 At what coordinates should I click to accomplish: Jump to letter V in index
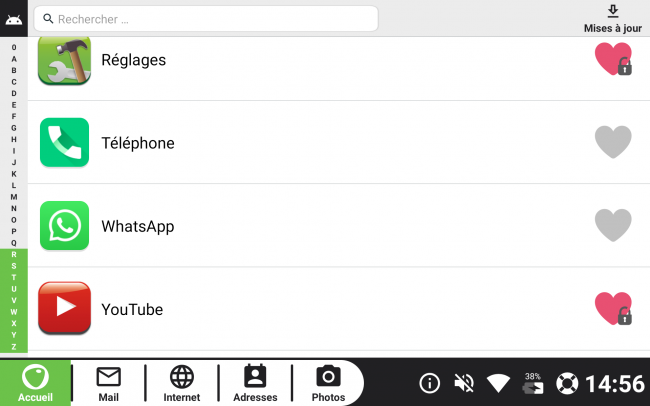coord(14,300)
